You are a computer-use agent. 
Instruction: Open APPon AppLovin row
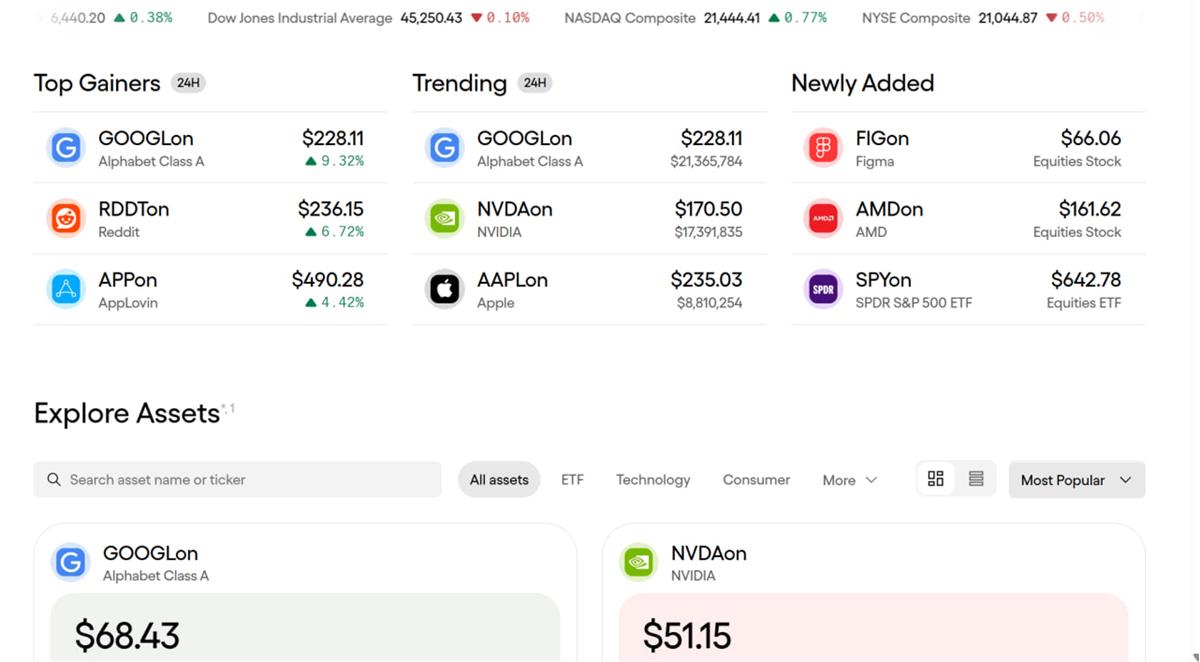210,290
